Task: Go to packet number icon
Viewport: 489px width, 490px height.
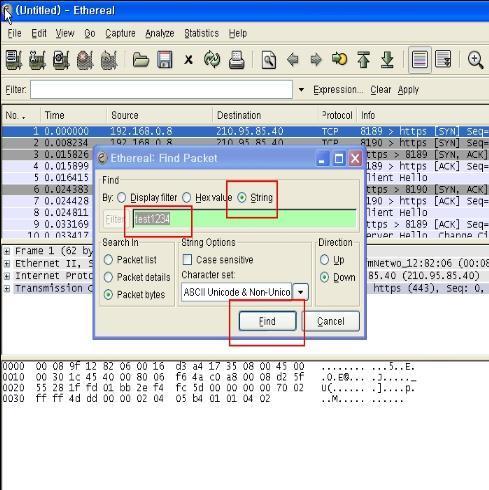Action: [x=339, y=59]
